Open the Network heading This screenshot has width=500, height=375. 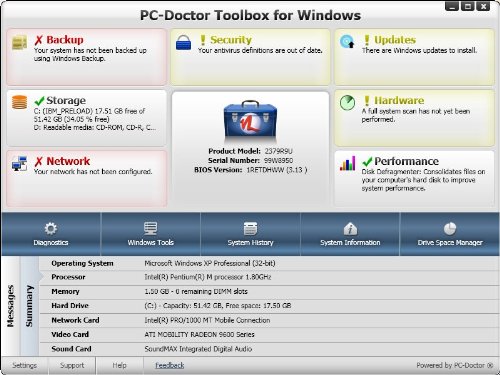(x=68, y=161)
